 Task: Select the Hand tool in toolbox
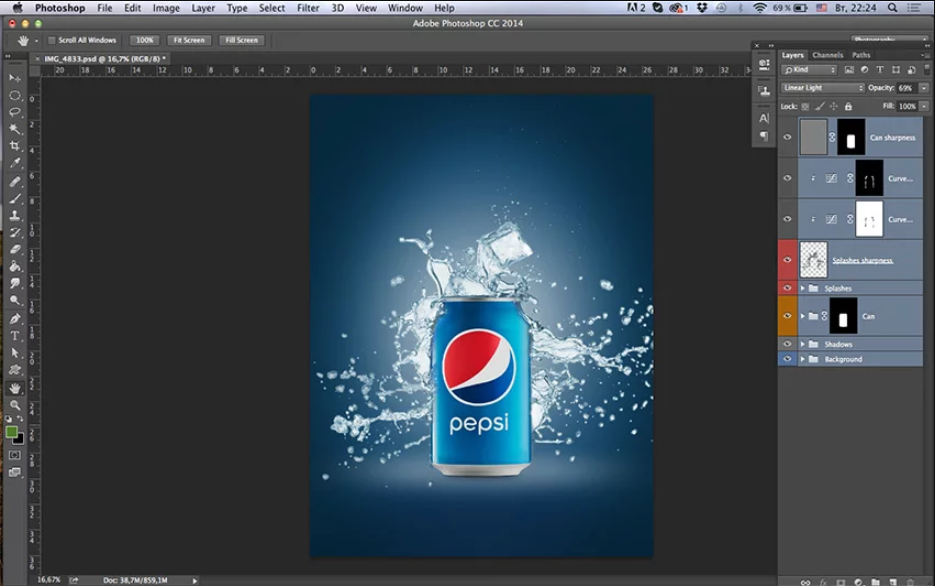click(15, 388)
